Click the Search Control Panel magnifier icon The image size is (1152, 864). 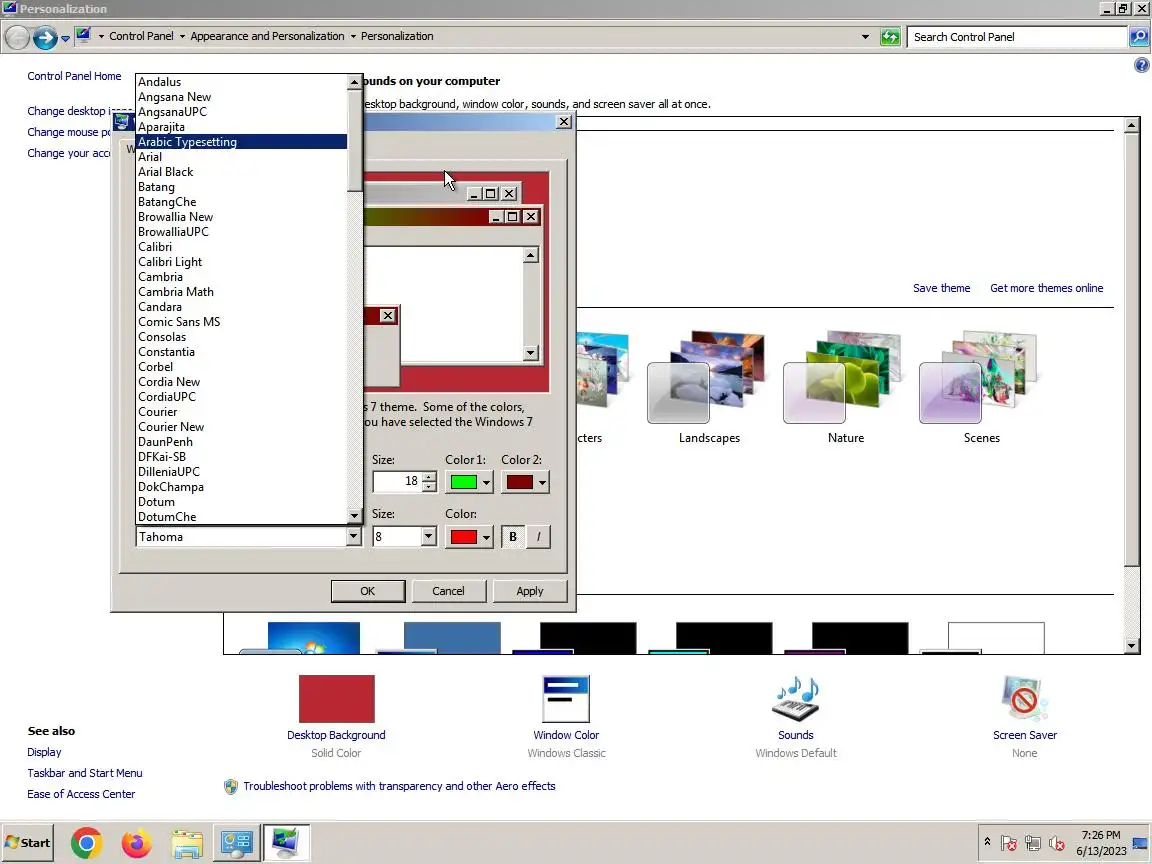[x=1139, y=37]
